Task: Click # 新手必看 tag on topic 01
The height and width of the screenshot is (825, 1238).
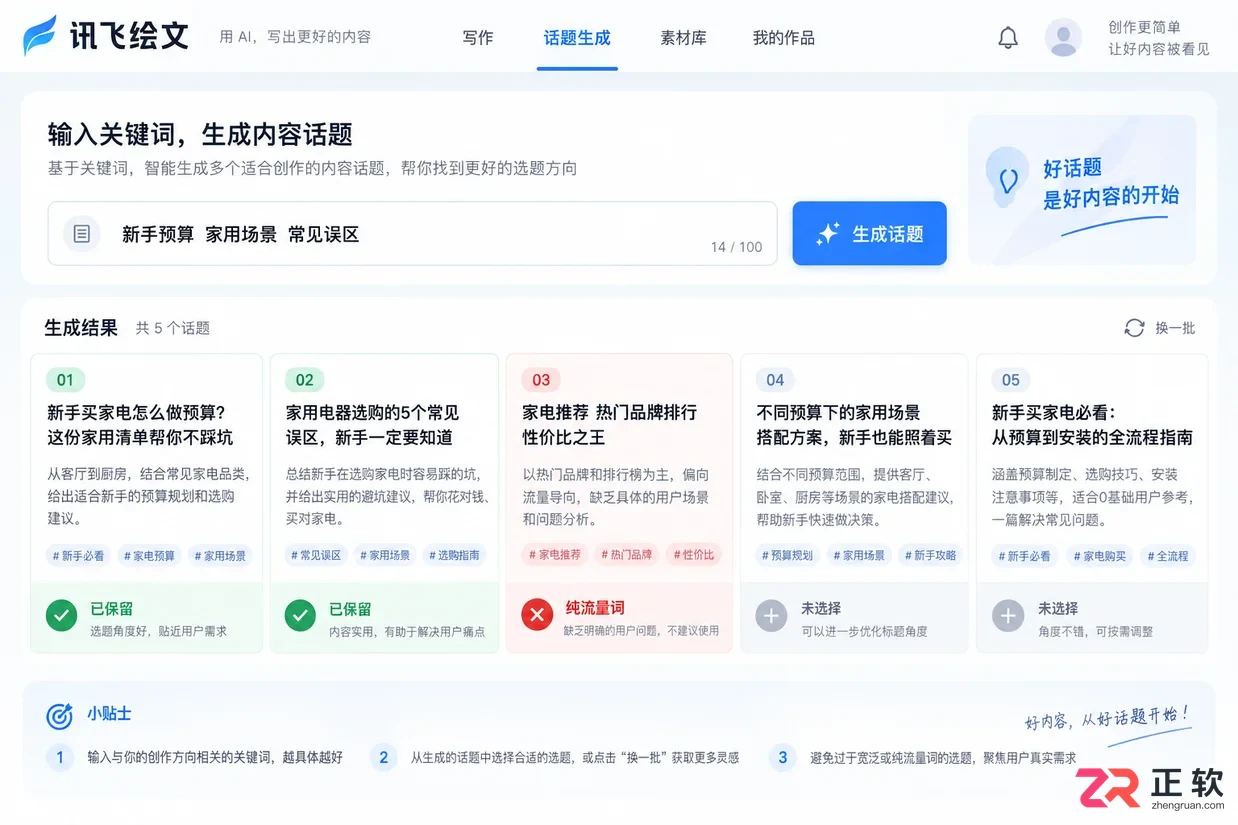Action: click(79, 555)
